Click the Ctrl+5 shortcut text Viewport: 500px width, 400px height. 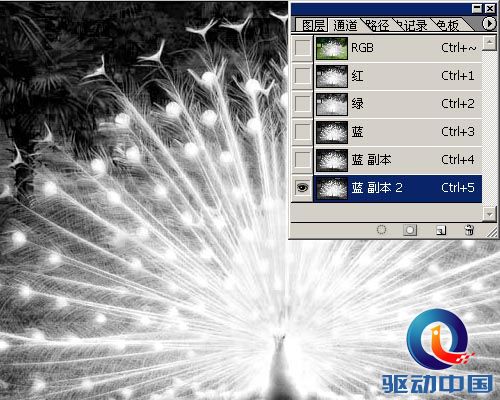click(458, 188)
